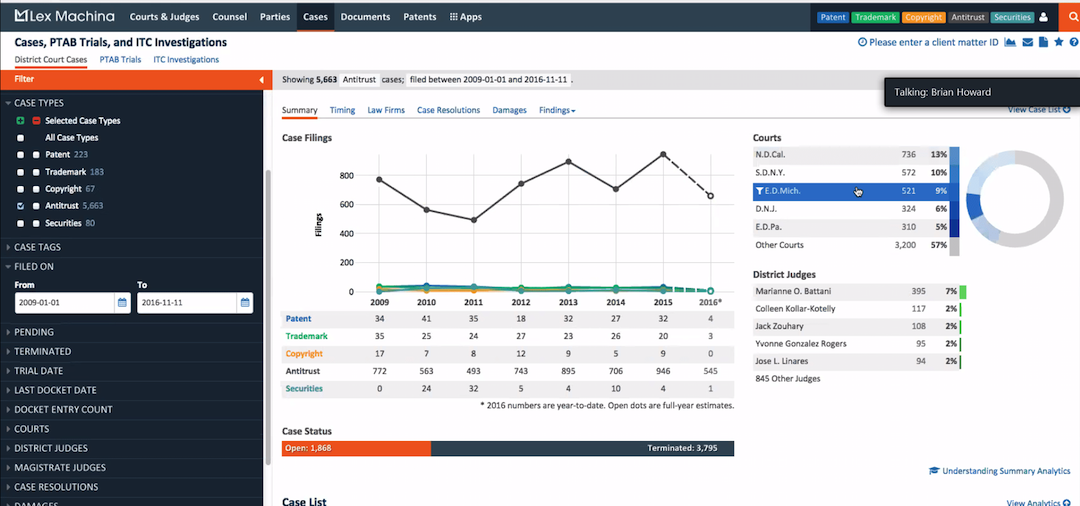Open the Findings dropdown tab

click(x=557, y=110)
